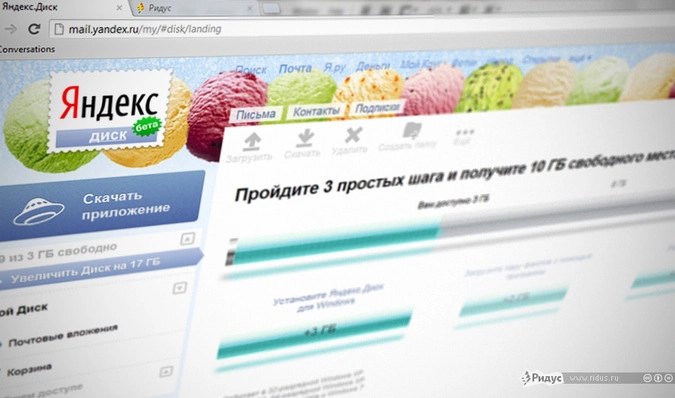675x398 pixels.
Task: Switch to the Контакты tab
Action: [316, 111]
